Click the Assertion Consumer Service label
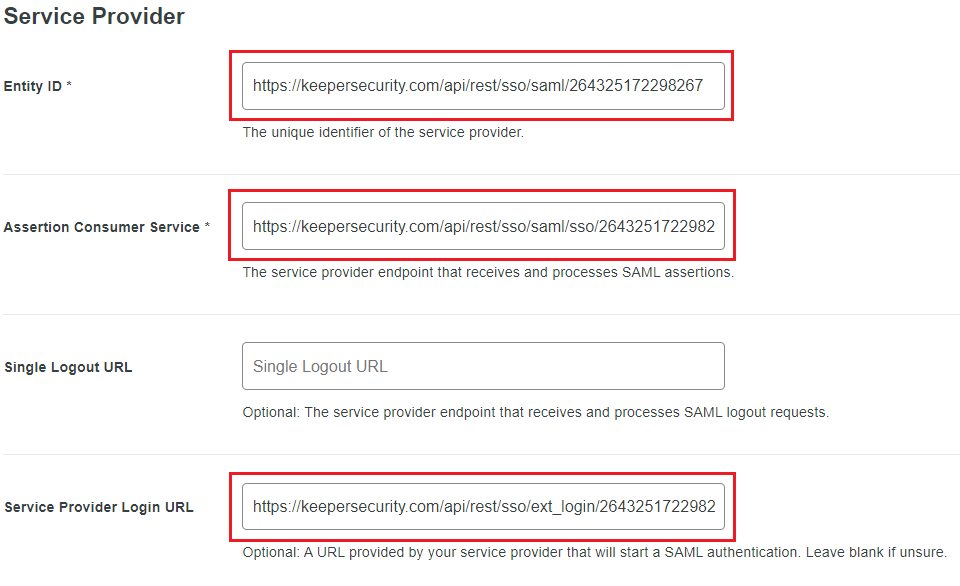The image size is (960, 586). [x=102, y=227]
